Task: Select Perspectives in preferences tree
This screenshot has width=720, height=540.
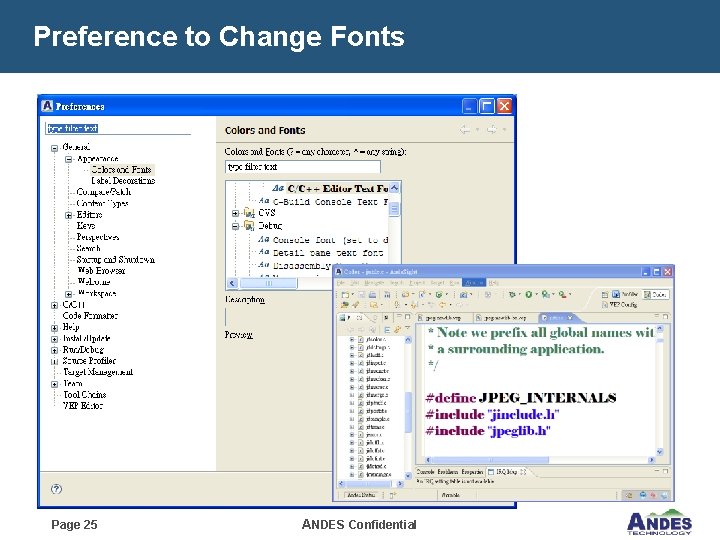Action: (98, 237)
